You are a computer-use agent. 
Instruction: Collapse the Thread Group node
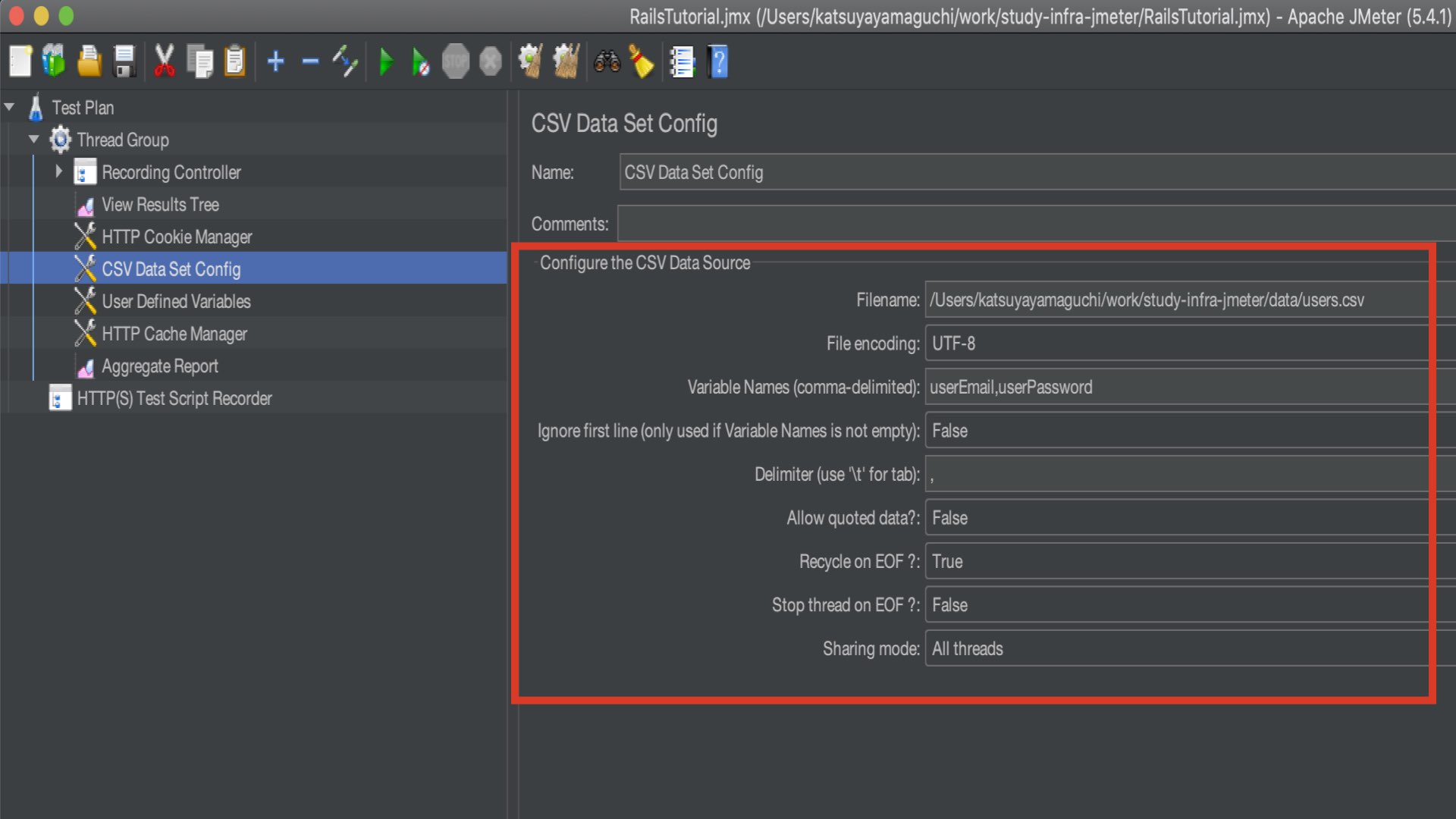click(x=34, y=140)
